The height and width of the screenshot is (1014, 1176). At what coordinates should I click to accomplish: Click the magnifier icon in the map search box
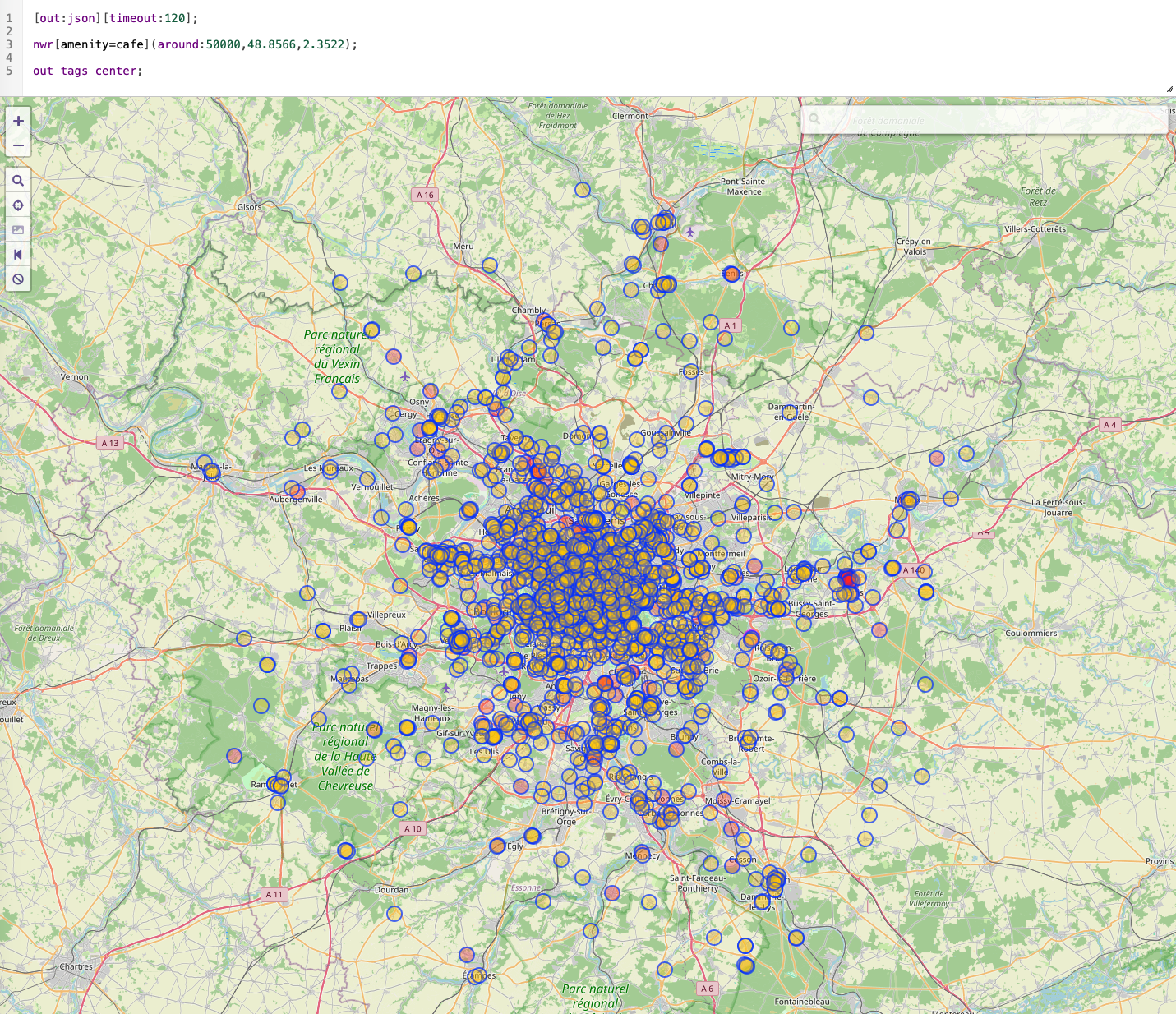(x=814, y=120)
